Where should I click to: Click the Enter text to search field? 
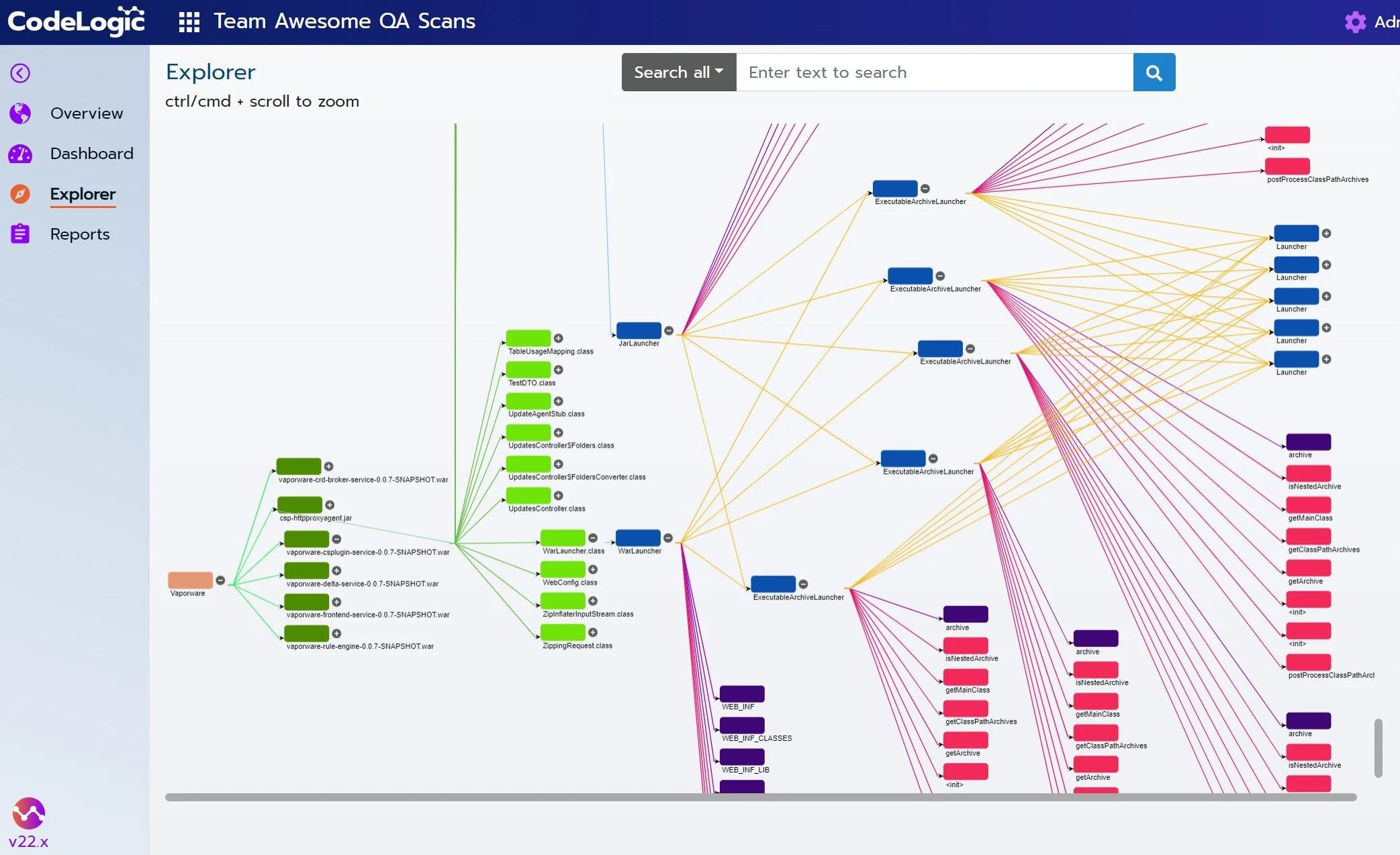pyautogui.click(x=934, y=72)
